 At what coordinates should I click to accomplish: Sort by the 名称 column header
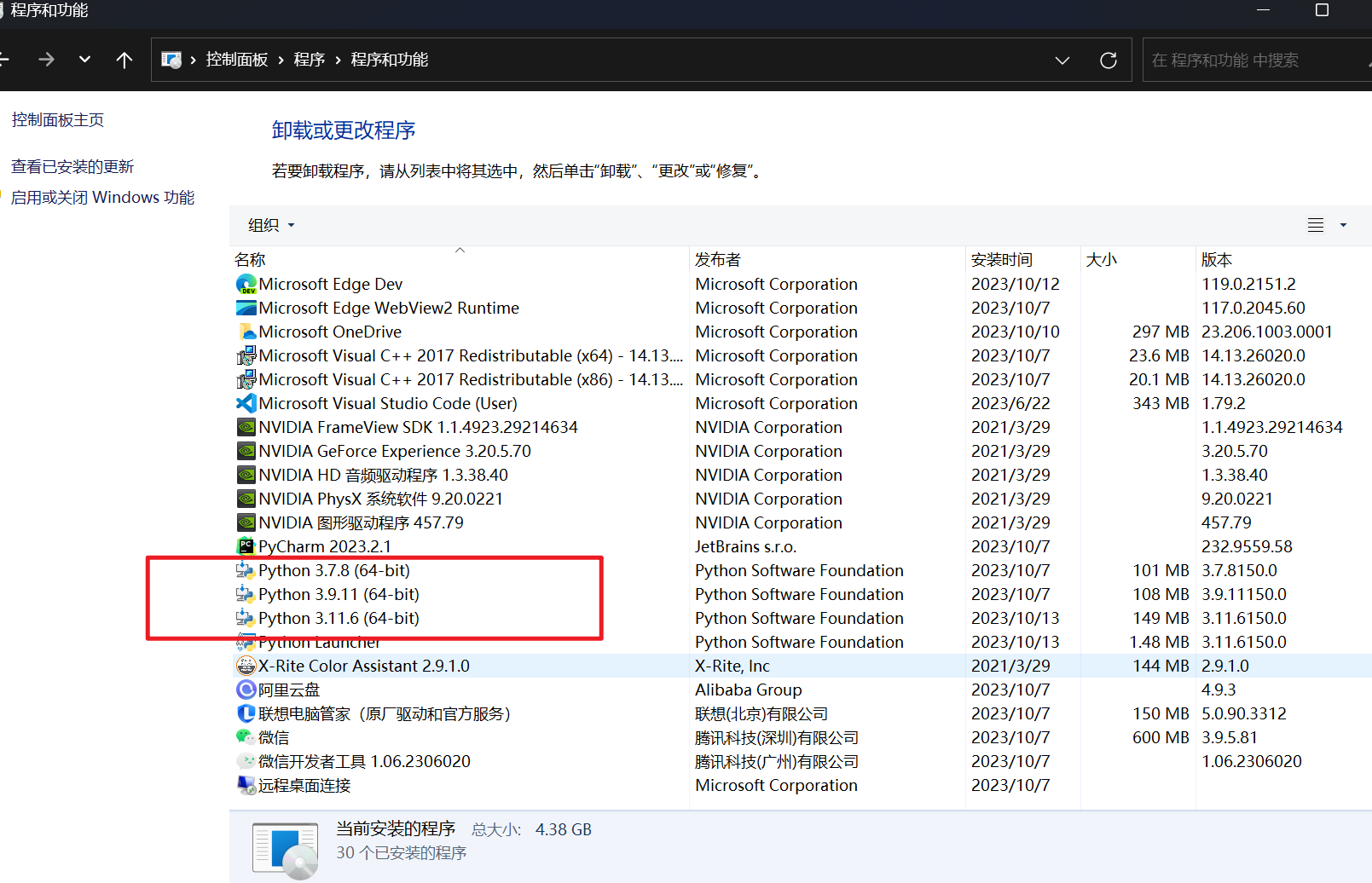coord(459,259)
